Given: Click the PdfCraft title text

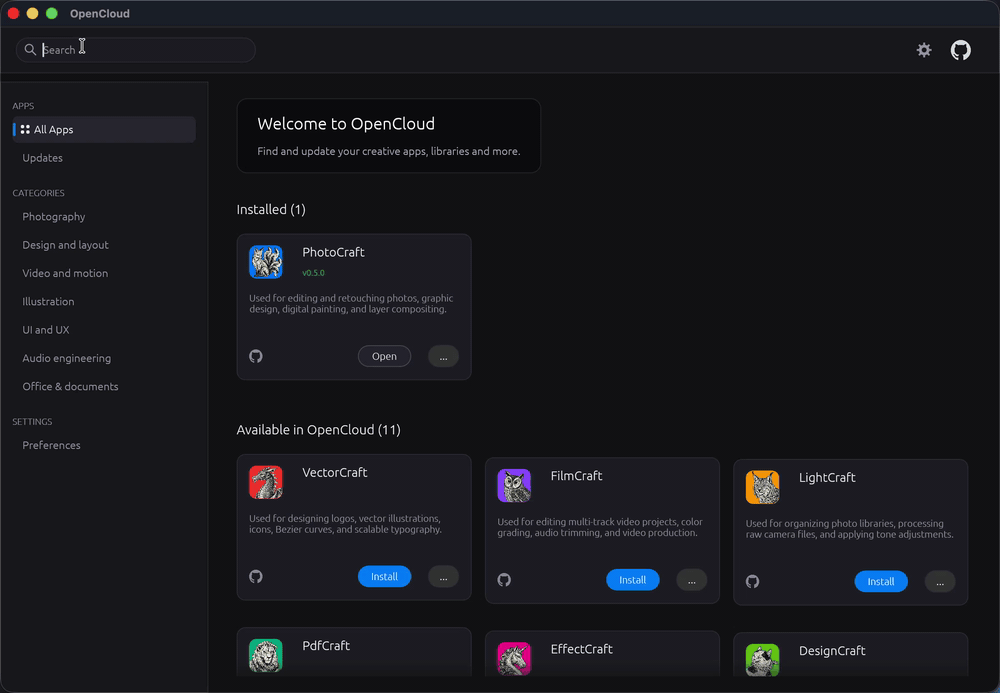Looking at the screenshot, I should (326, 646).
